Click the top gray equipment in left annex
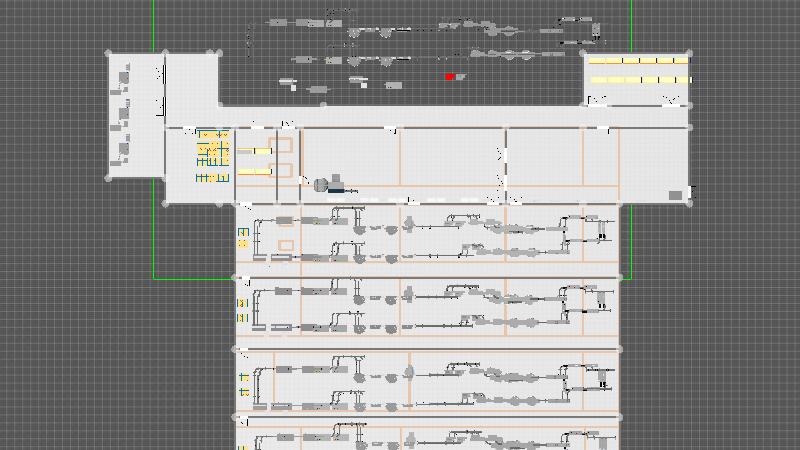The height and width of the screenshot is (450, 800). 124,76
